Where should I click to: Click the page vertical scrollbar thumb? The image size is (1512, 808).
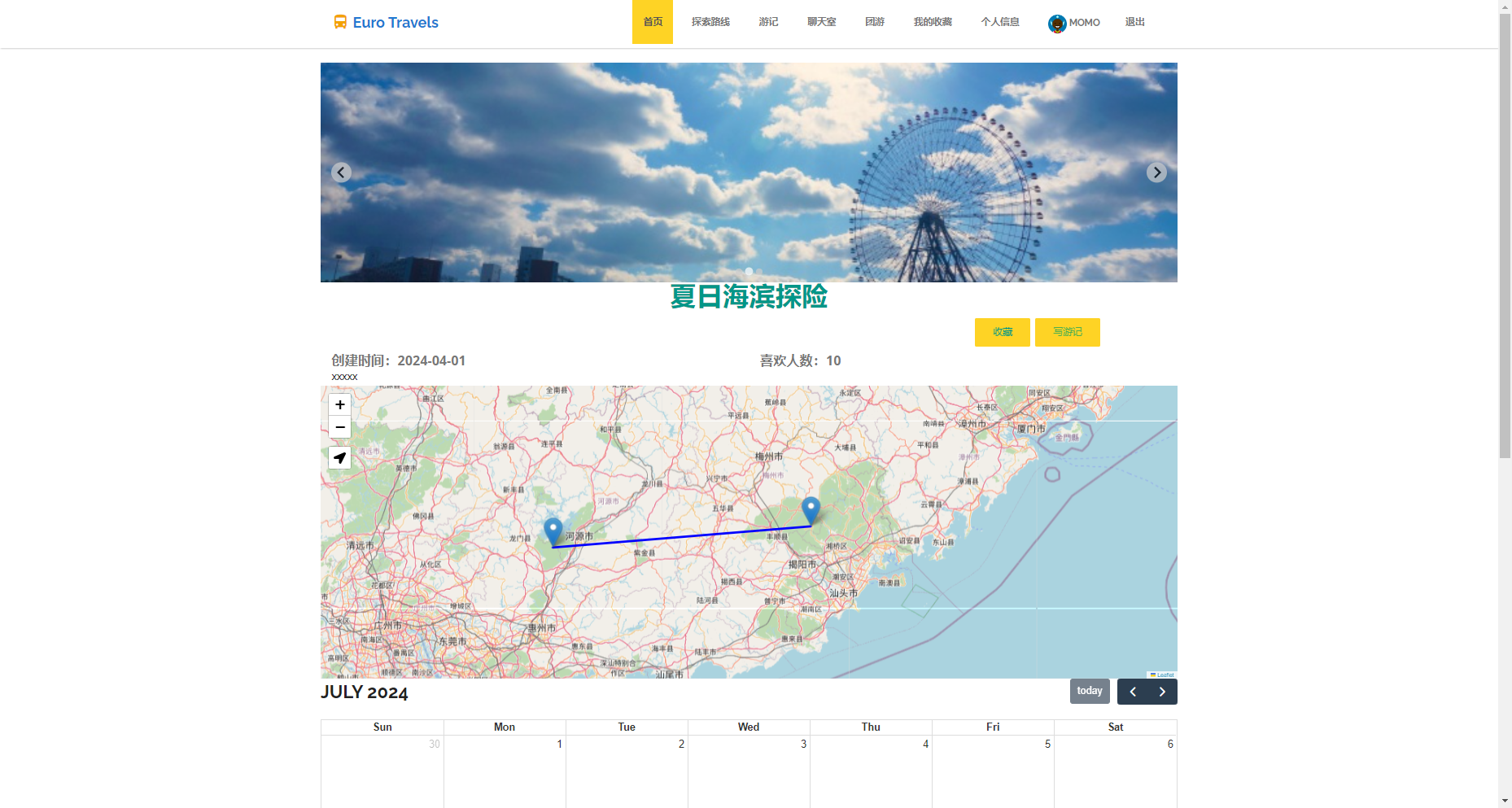(1505, 236)
